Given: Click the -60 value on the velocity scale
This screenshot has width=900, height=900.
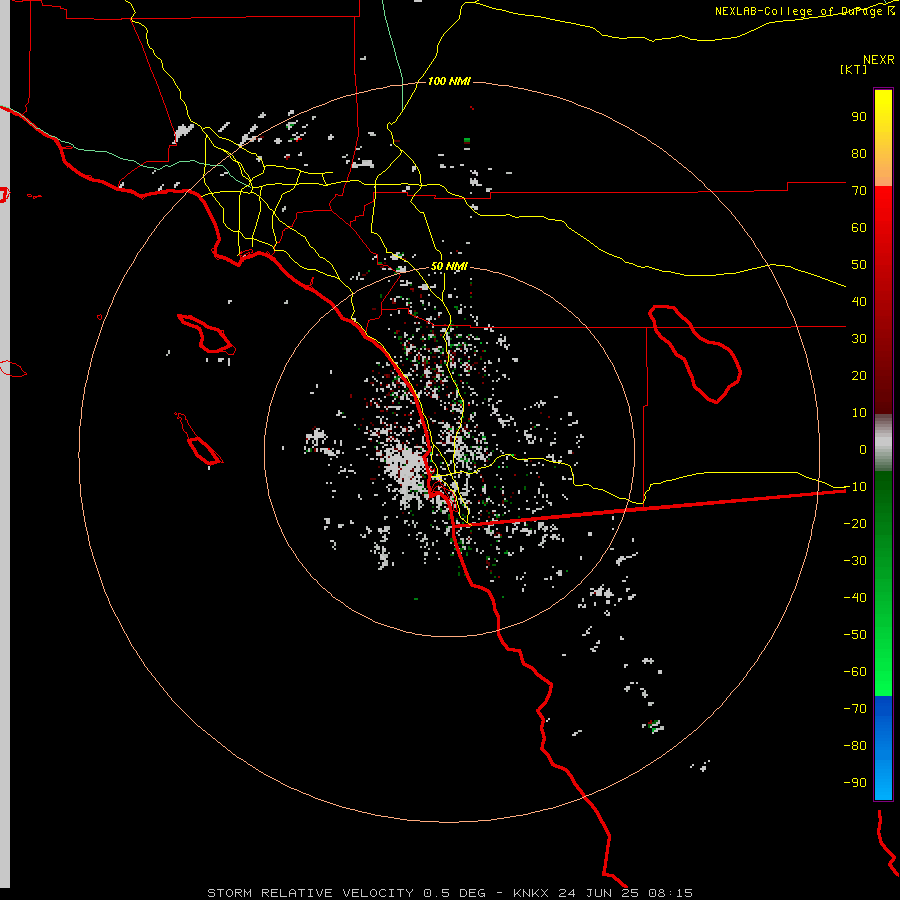Looking at the screenshot, I should pos(855,672).
